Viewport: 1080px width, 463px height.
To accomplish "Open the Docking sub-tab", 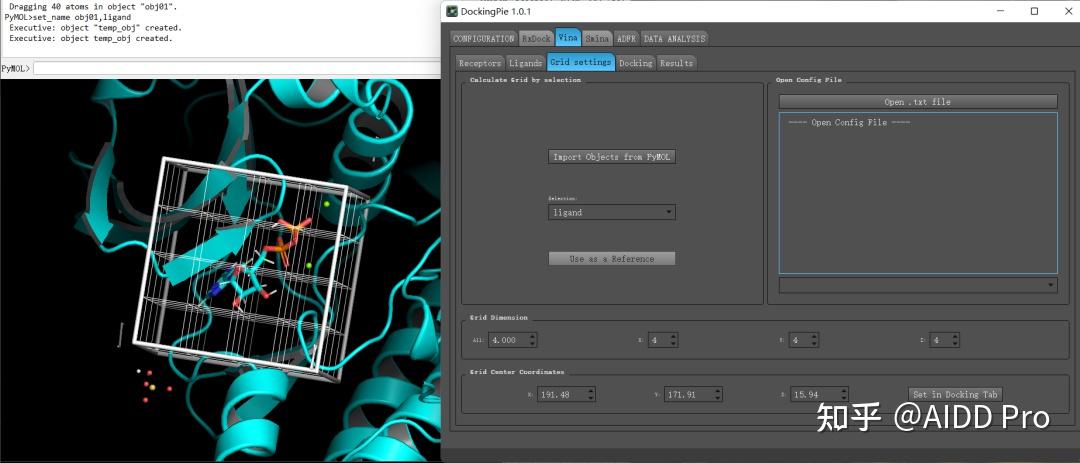I will click(635, 63).
